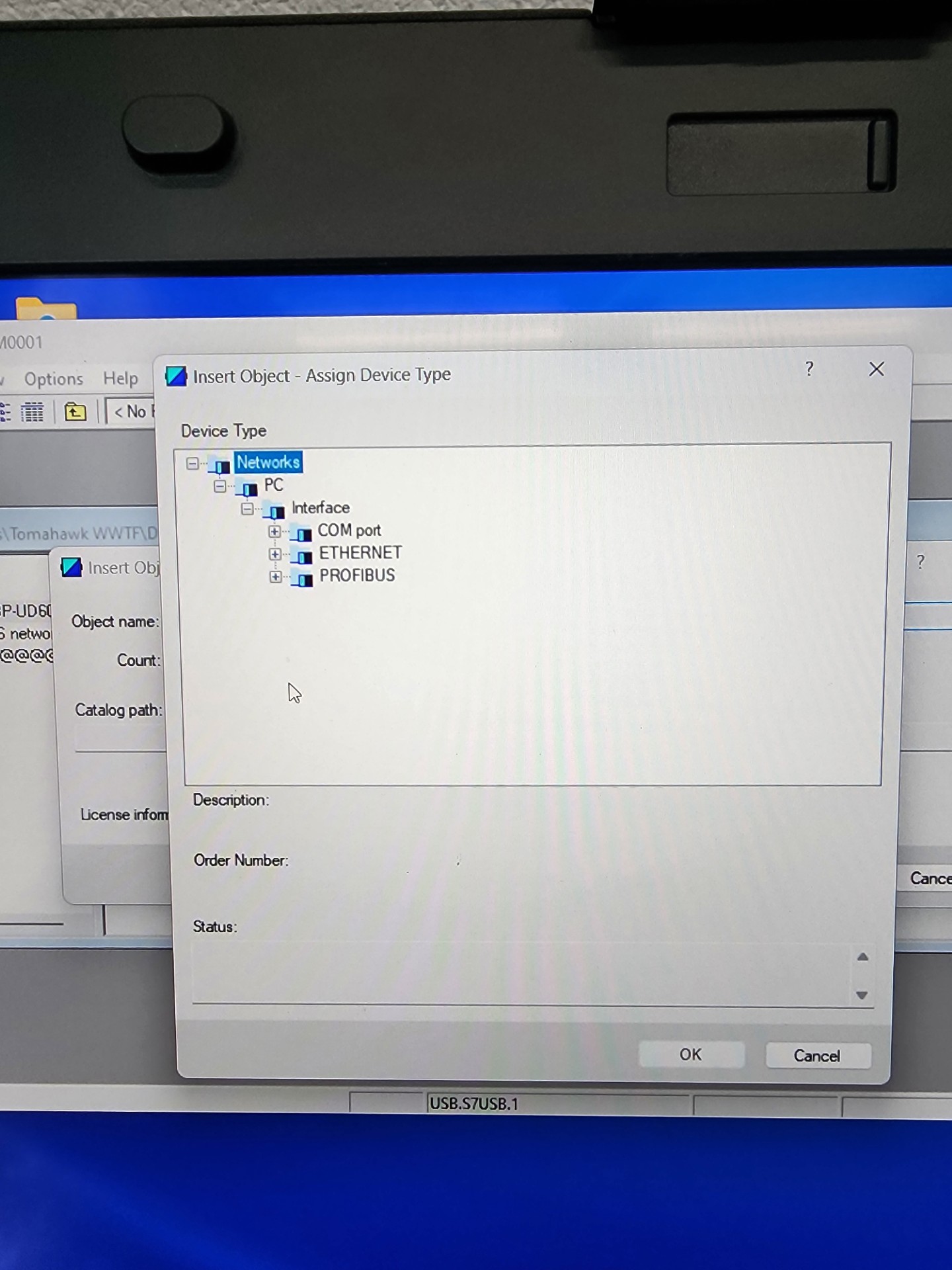Open the Options menu
952x1270 pixels.
tap(54, 379)
